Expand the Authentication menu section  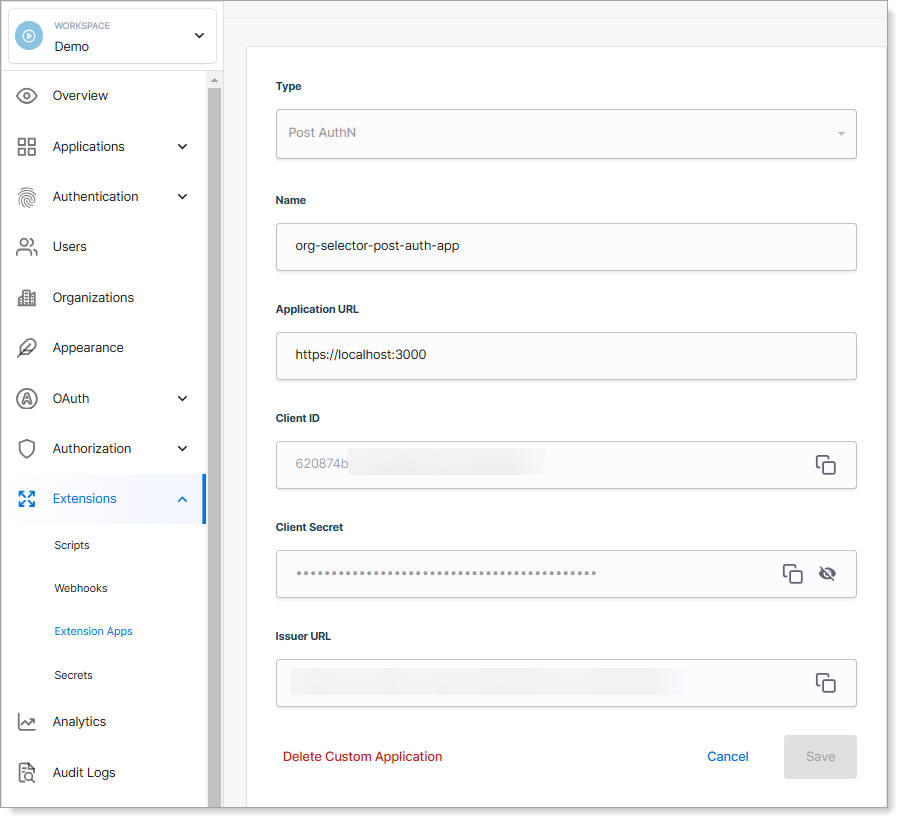[x=182, y=197]
